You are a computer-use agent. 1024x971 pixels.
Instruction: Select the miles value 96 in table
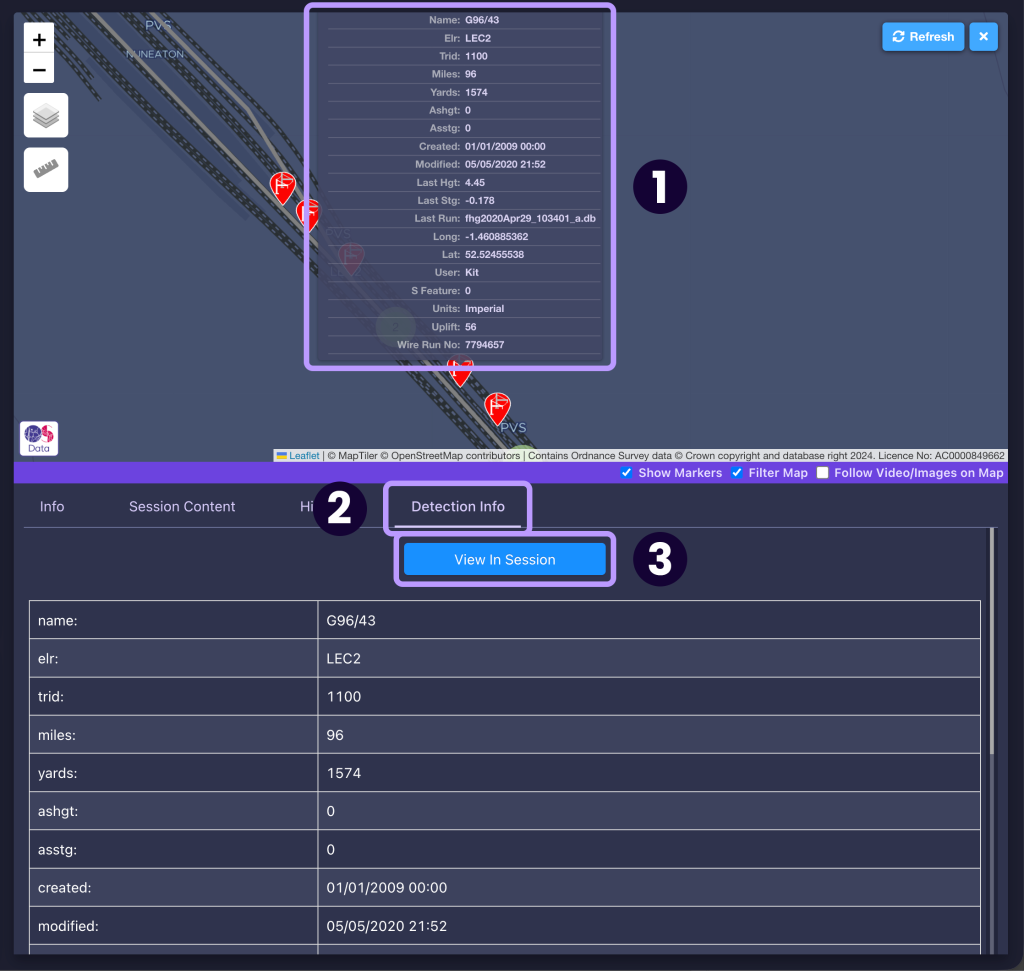[335, 735]
